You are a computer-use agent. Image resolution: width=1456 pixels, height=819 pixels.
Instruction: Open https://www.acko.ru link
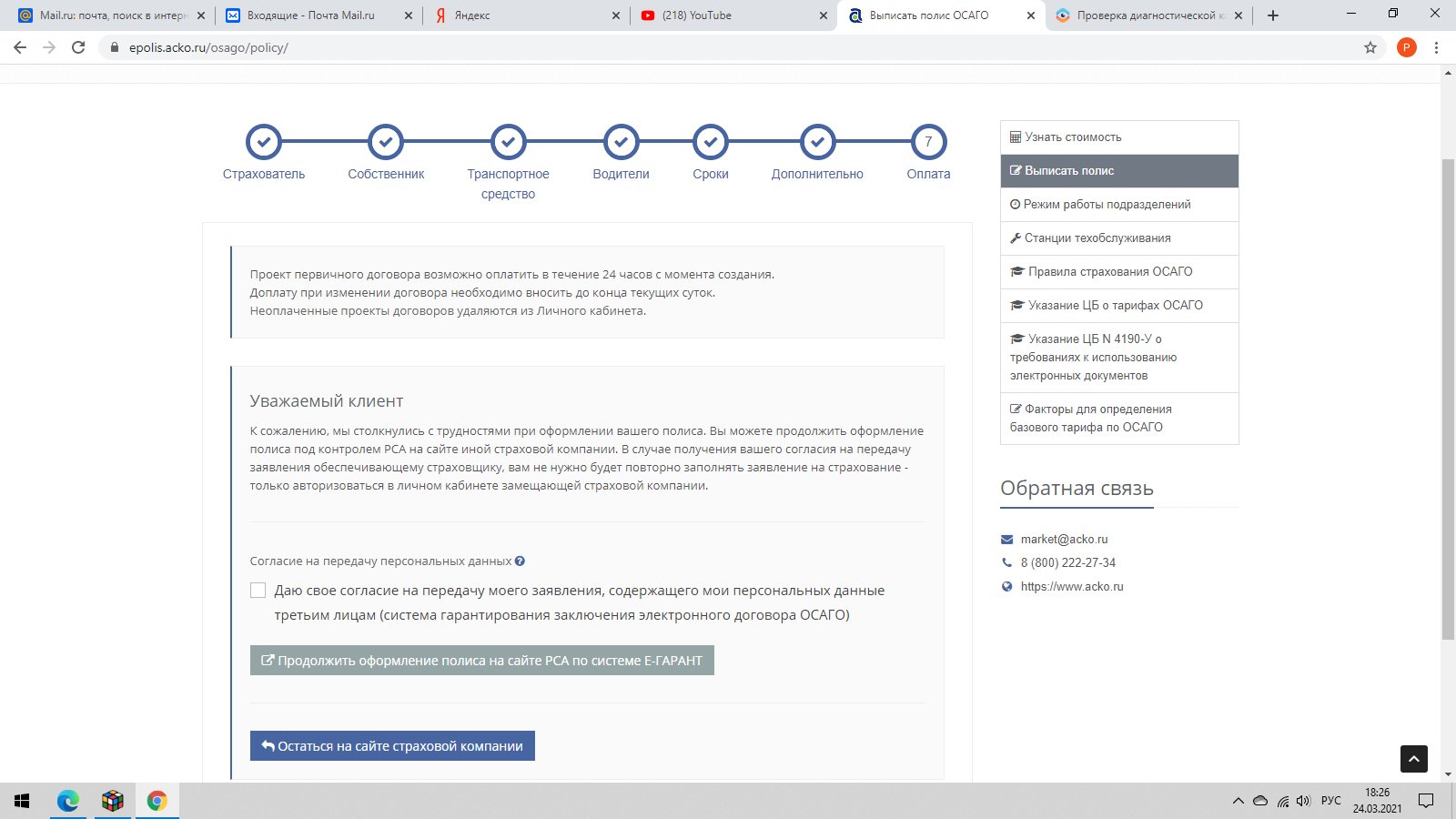pyautogui.click(x=1072, y=587)
